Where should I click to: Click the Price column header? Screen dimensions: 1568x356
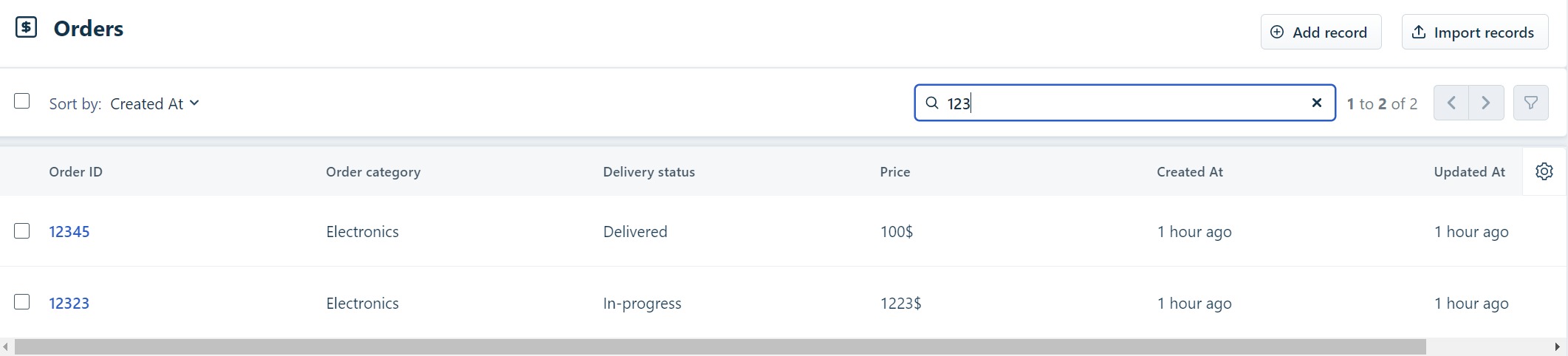click(x=895, y=172)
